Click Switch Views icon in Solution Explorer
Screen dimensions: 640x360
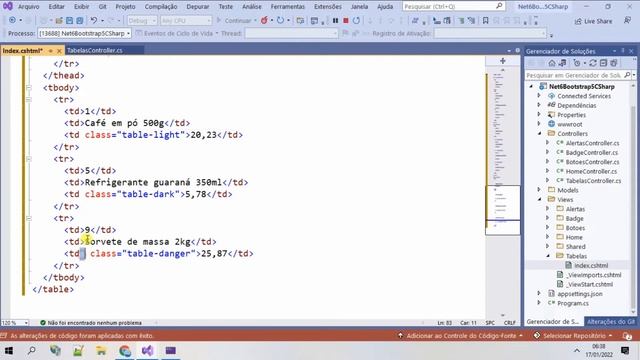(x=562, y=63)
